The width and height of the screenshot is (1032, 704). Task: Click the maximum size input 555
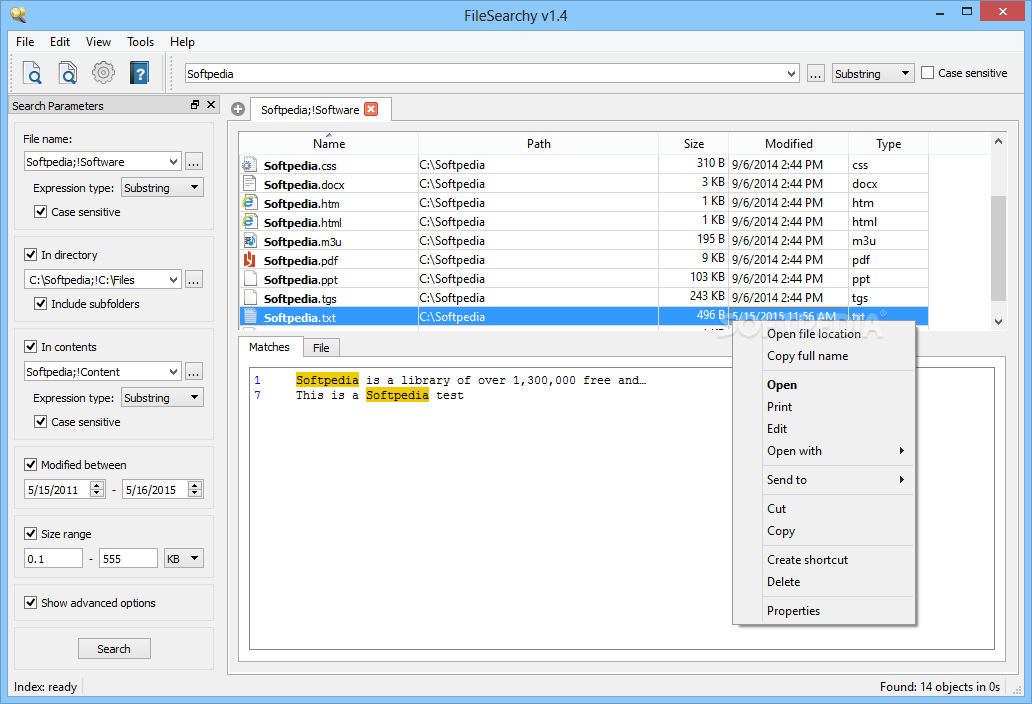click(128, 559)
